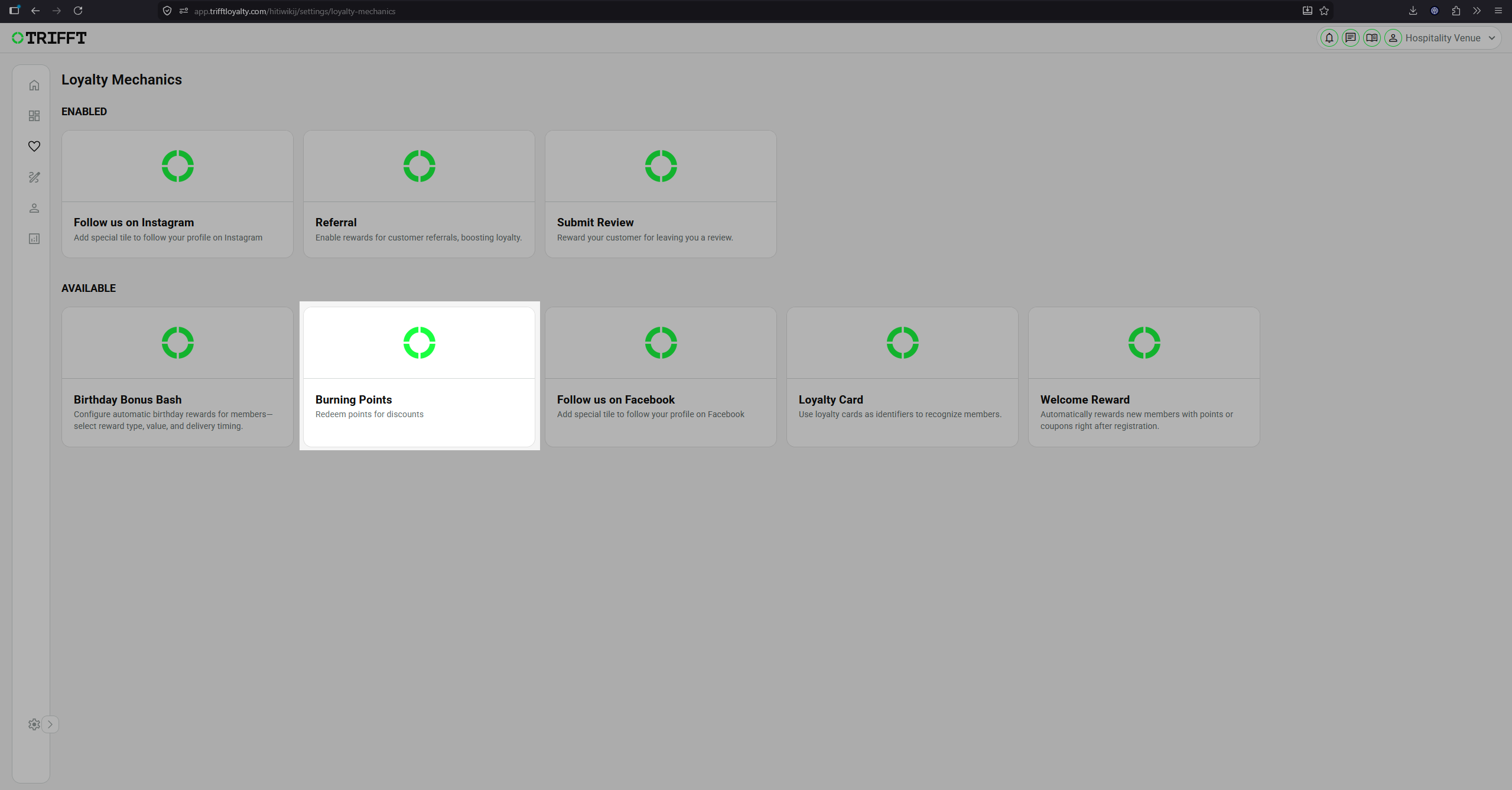This screenshot has width=1512, height=790.
Task: Open the Submit Review card
Action: pyautogui.click(x=661, y=194)
